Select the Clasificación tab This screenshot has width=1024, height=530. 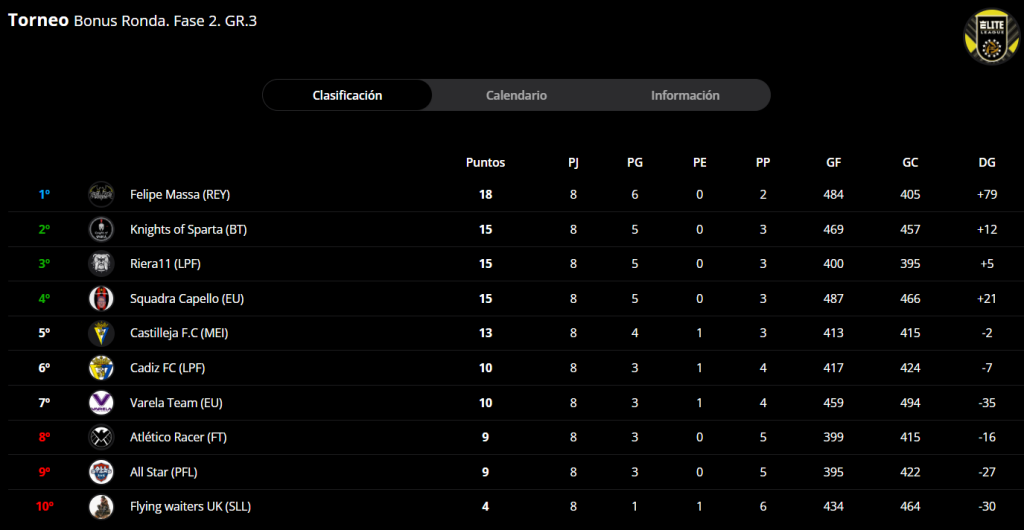click(347, 95)
